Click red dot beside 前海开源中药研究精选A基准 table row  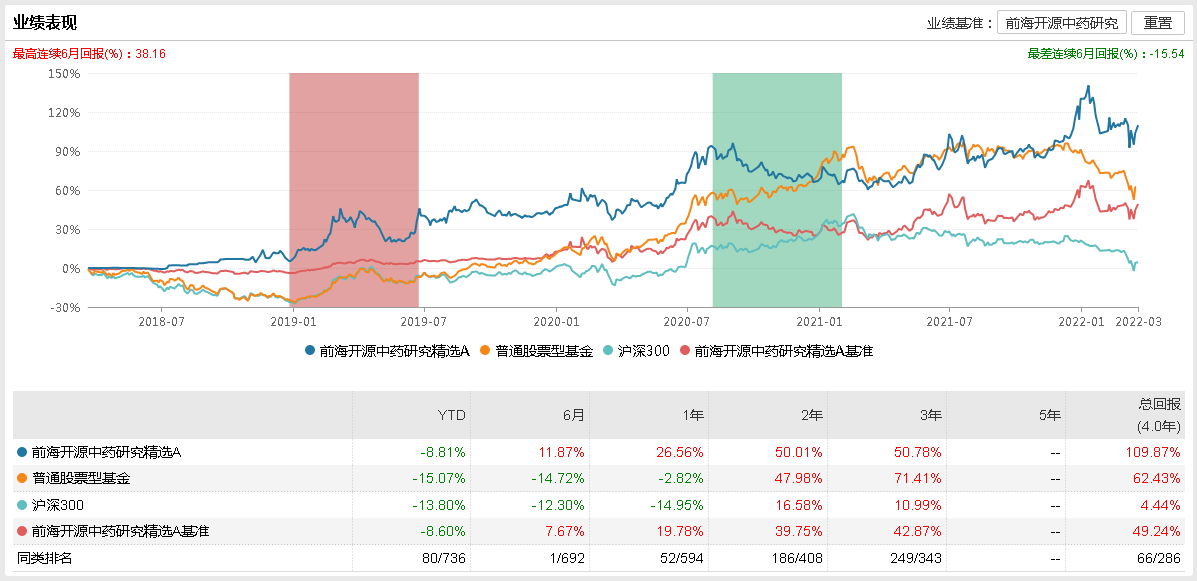click(22, 530)
